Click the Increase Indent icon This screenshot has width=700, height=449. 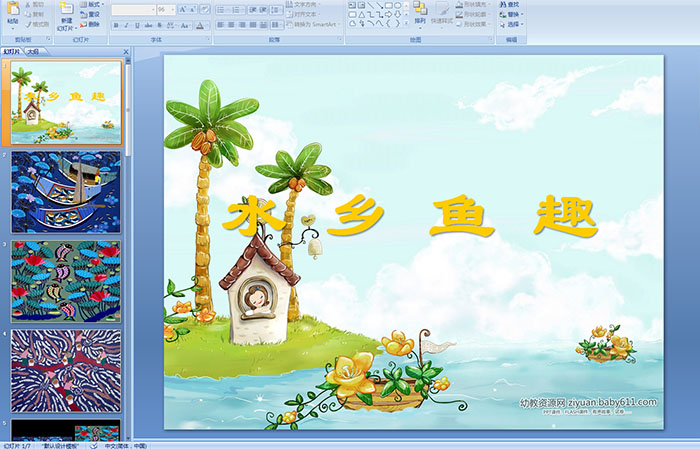(x=263, y=10)
